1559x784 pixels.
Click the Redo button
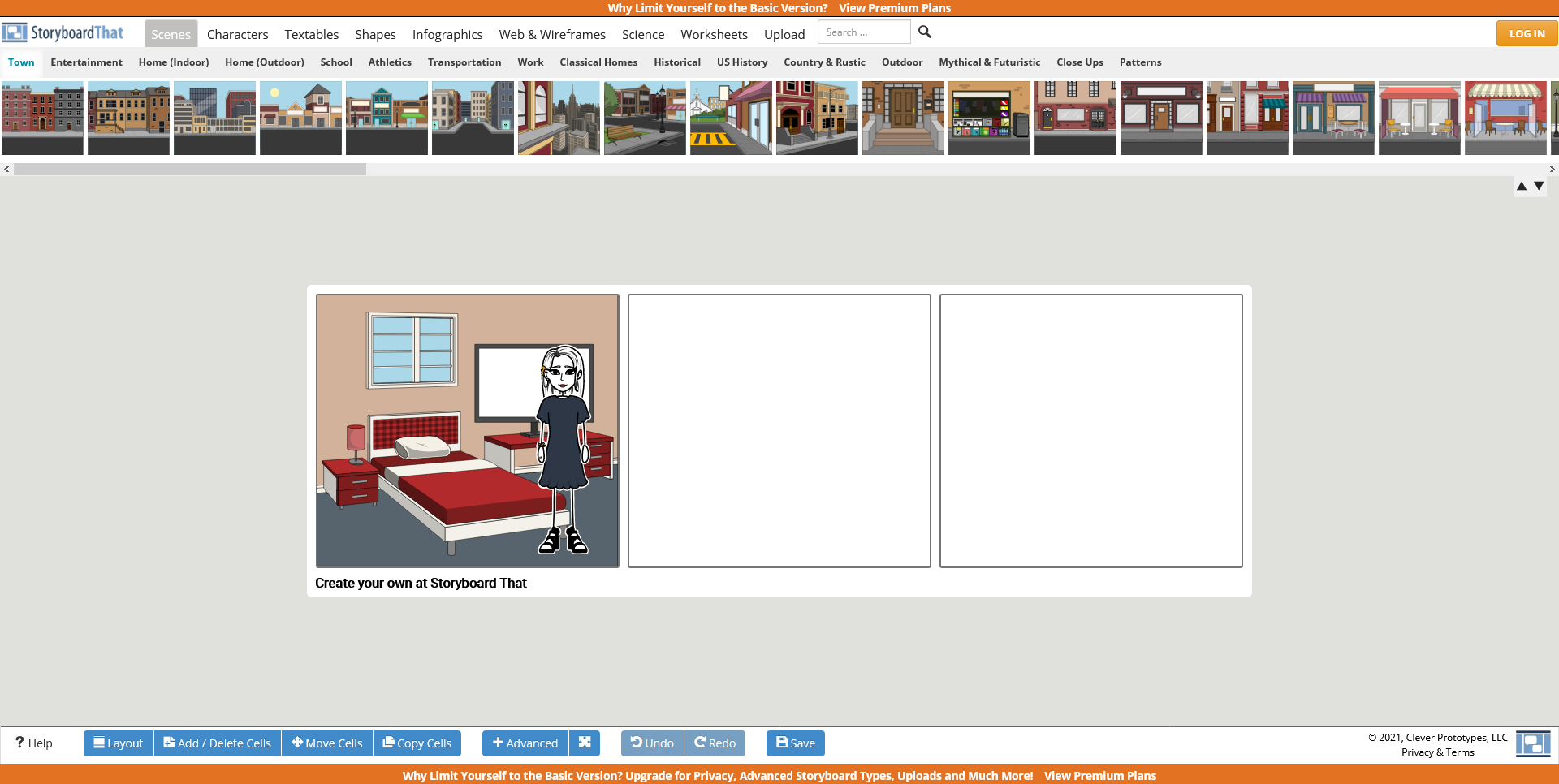coord(715,743)
